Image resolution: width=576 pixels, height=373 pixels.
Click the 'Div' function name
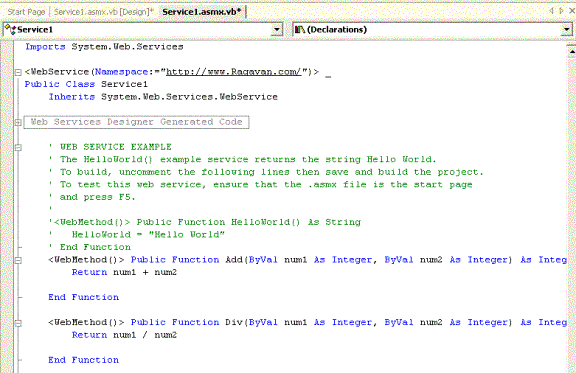234,322
